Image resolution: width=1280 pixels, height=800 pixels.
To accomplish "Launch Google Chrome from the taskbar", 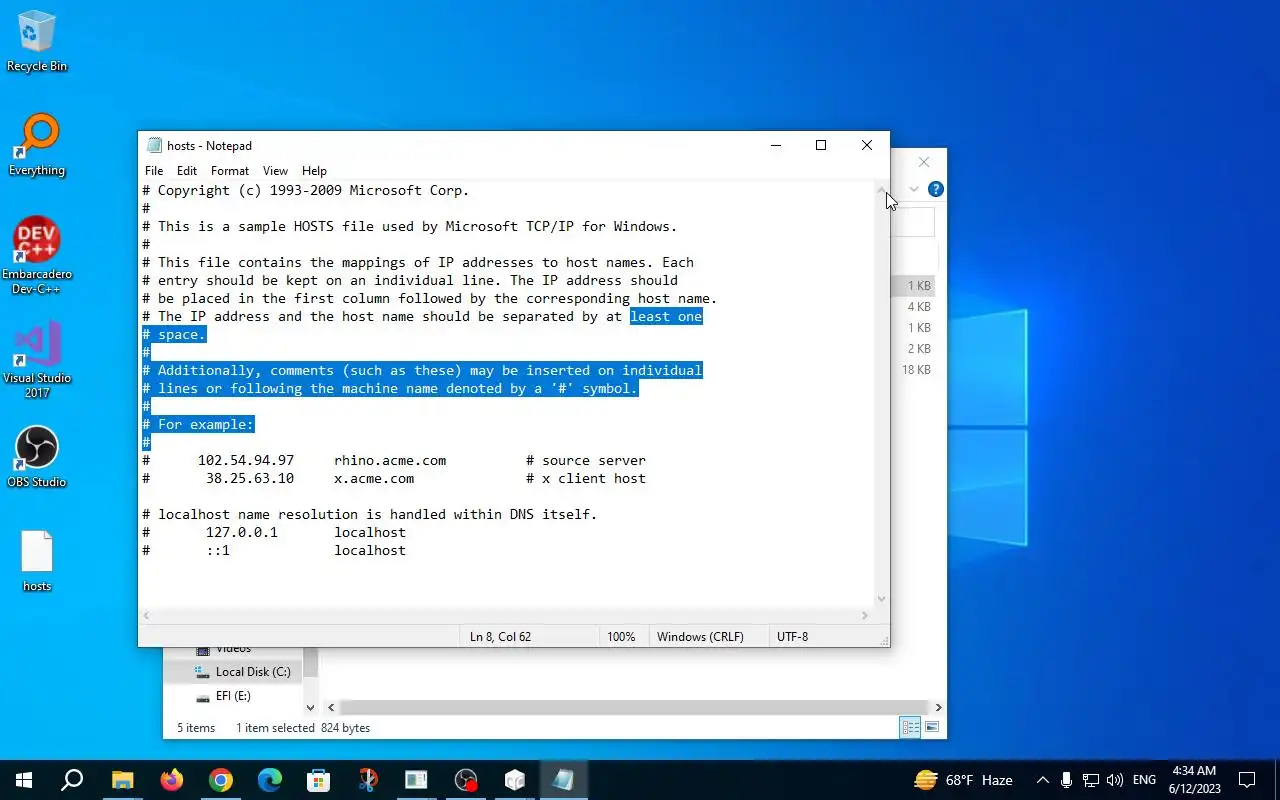I will [x=221, y=780].
